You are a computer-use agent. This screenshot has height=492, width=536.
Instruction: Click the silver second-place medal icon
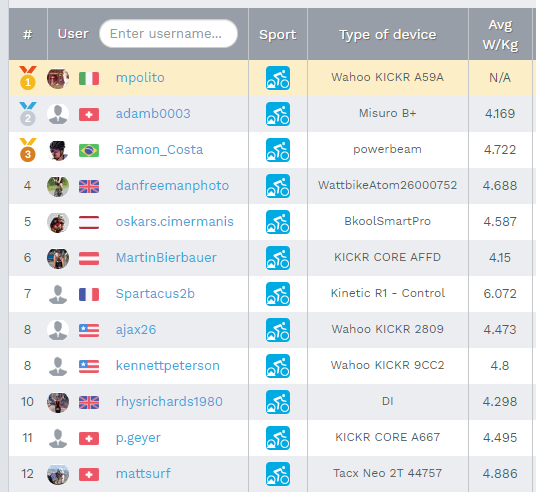coord(28,114)
